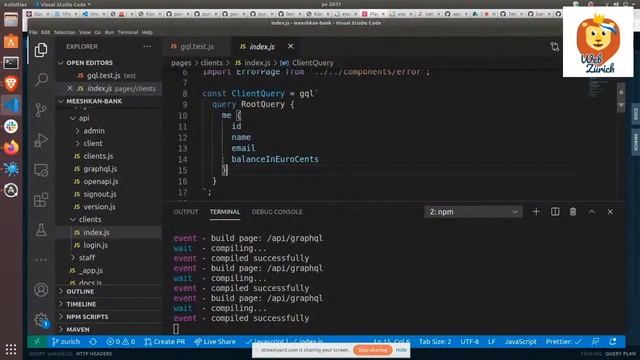Close index.js in Open Editors list
This screenshot has width=640, height=360.
tap(70, 88)
